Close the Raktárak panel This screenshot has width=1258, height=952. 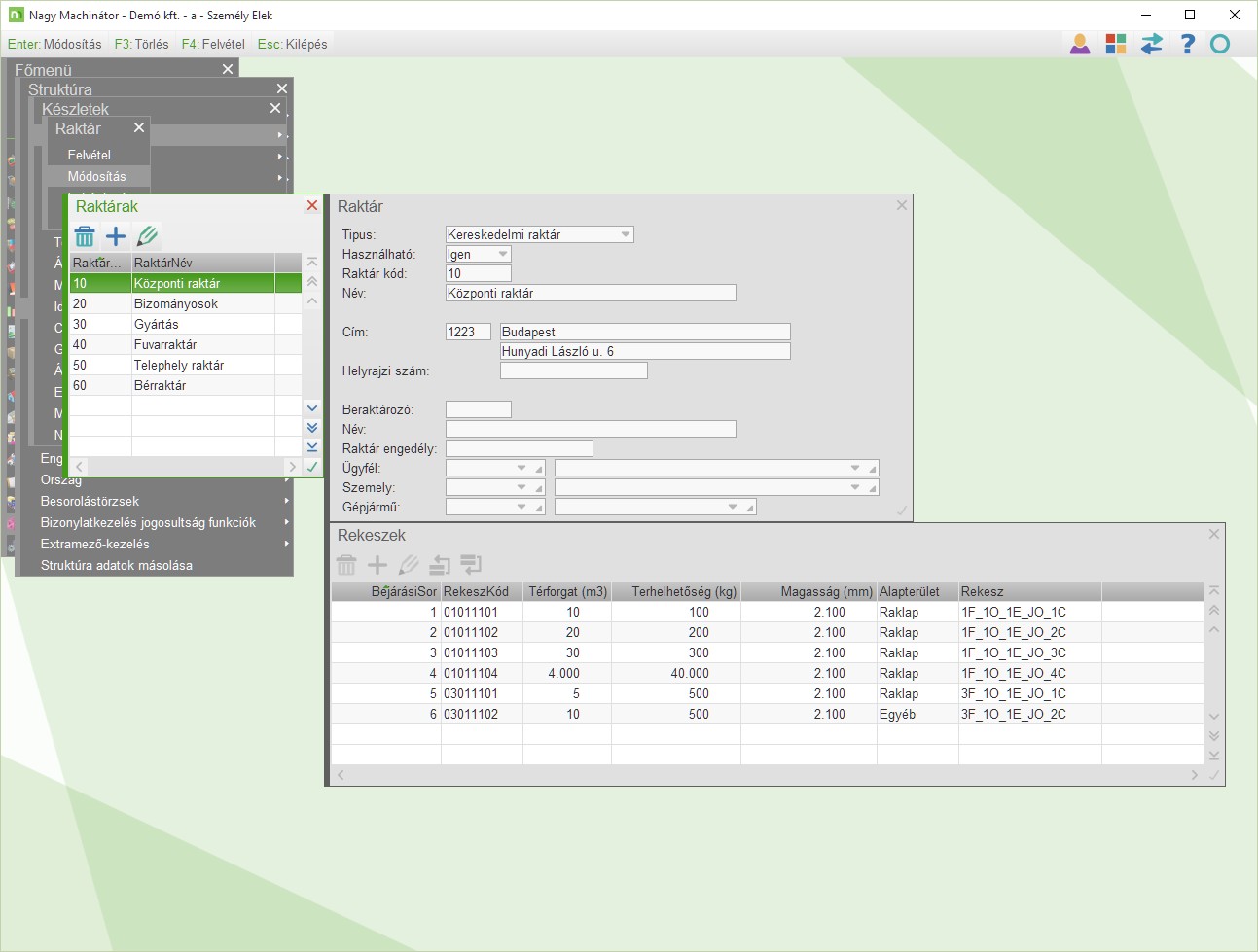(x=312, y=205)
